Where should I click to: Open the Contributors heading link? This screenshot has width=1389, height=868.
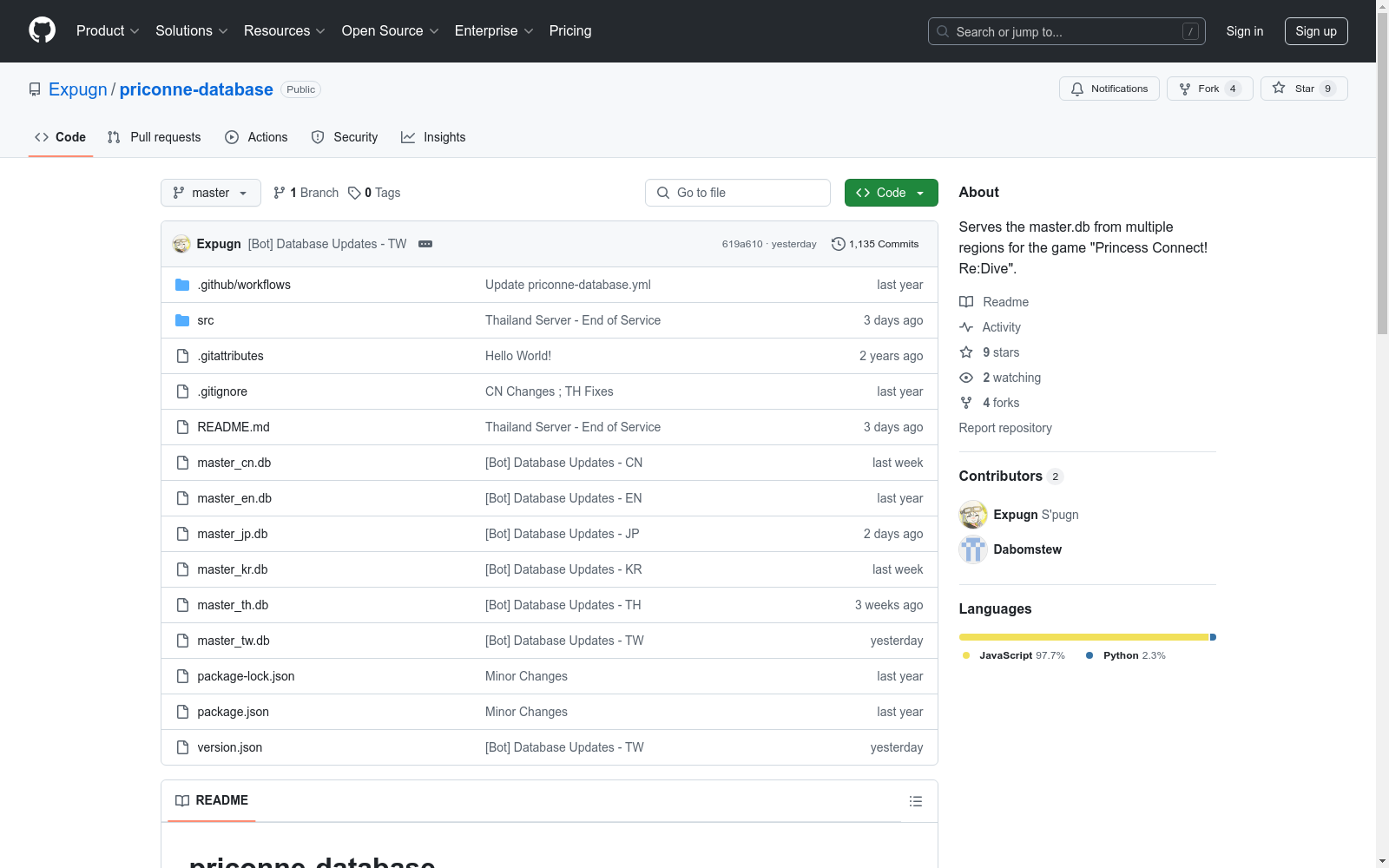coord(1011,476)
